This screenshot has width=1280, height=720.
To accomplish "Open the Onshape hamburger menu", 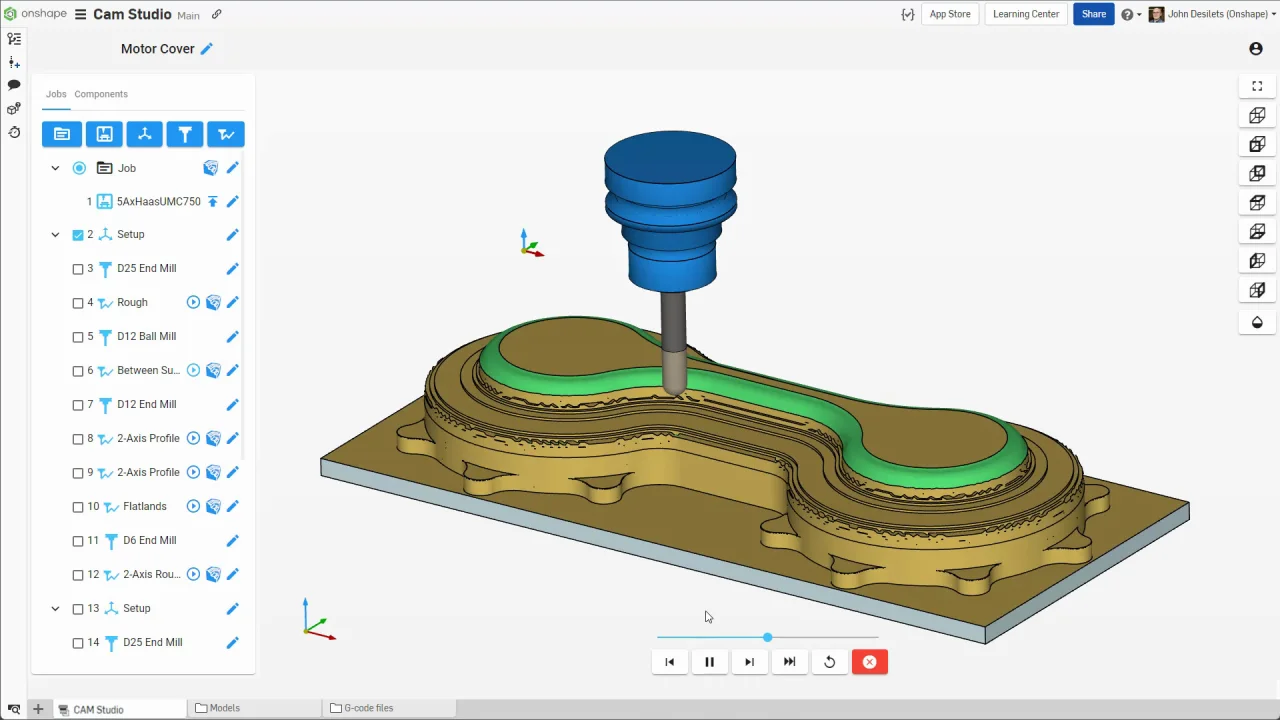I will (81, 15).
